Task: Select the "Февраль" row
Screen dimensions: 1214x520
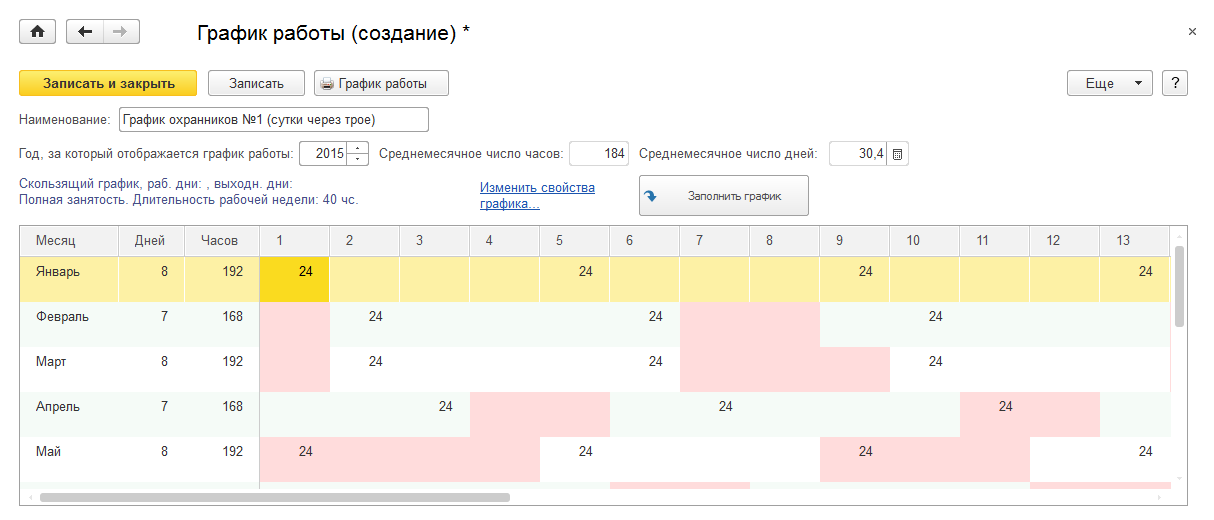Action: coord(63,317)
